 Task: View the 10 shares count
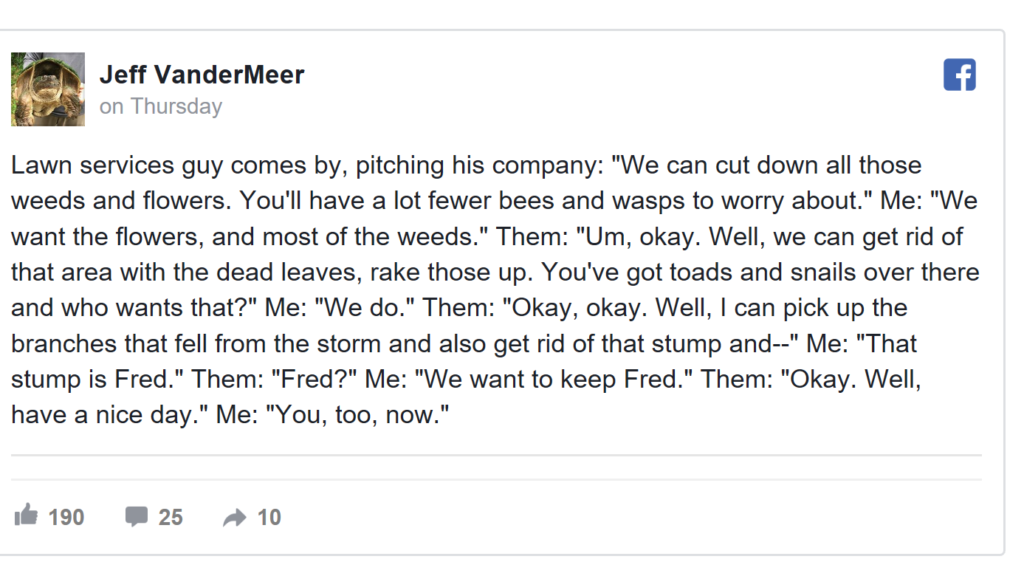[269, 517]
